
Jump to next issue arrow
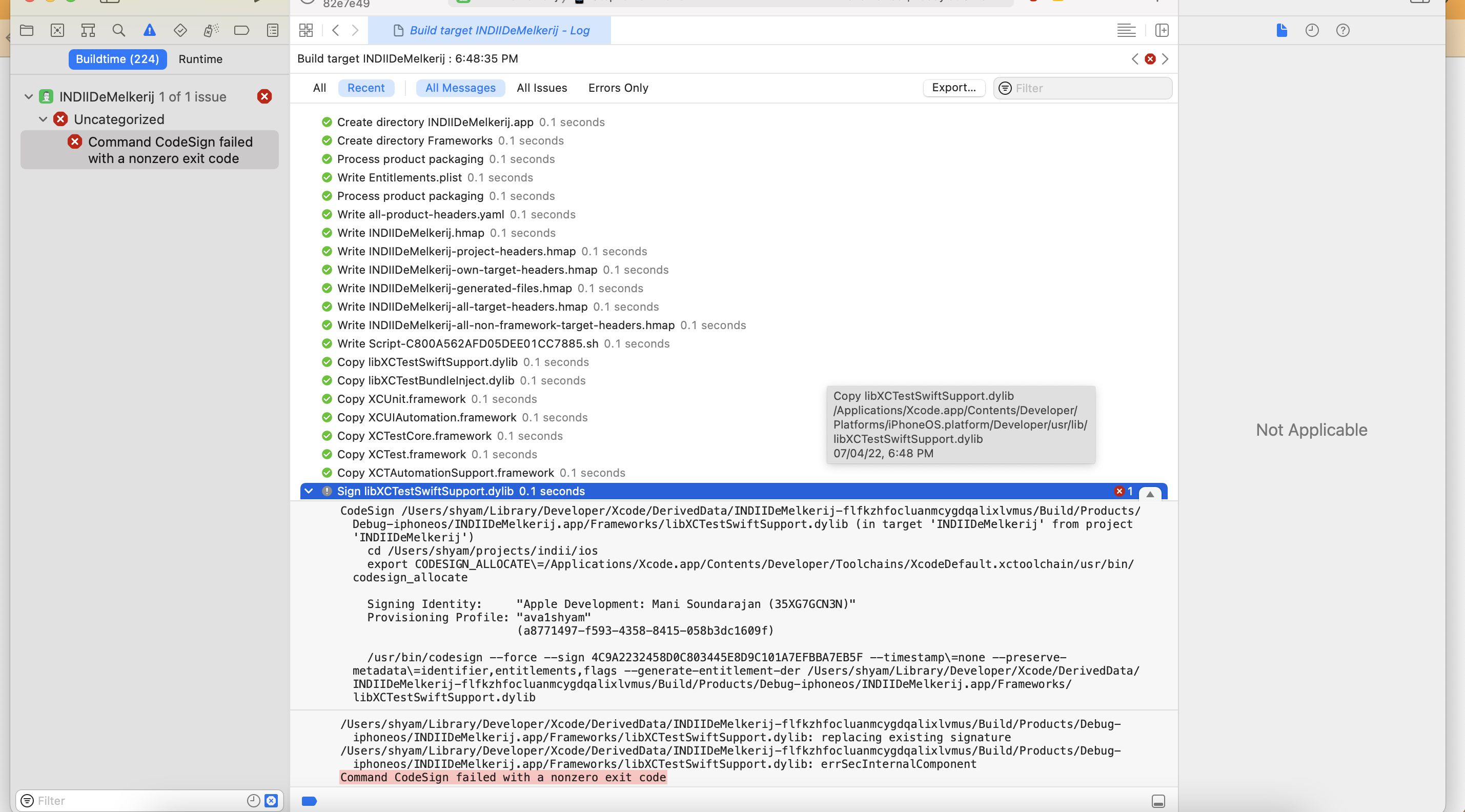[x=1165, y=59]
